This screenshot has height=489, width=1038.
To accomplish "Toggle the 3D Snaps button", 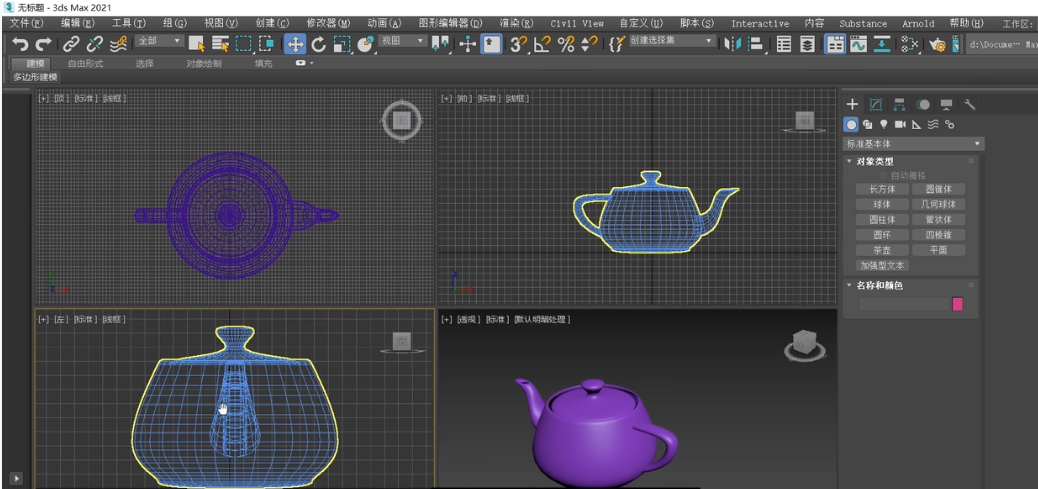I will pos(518,44).
